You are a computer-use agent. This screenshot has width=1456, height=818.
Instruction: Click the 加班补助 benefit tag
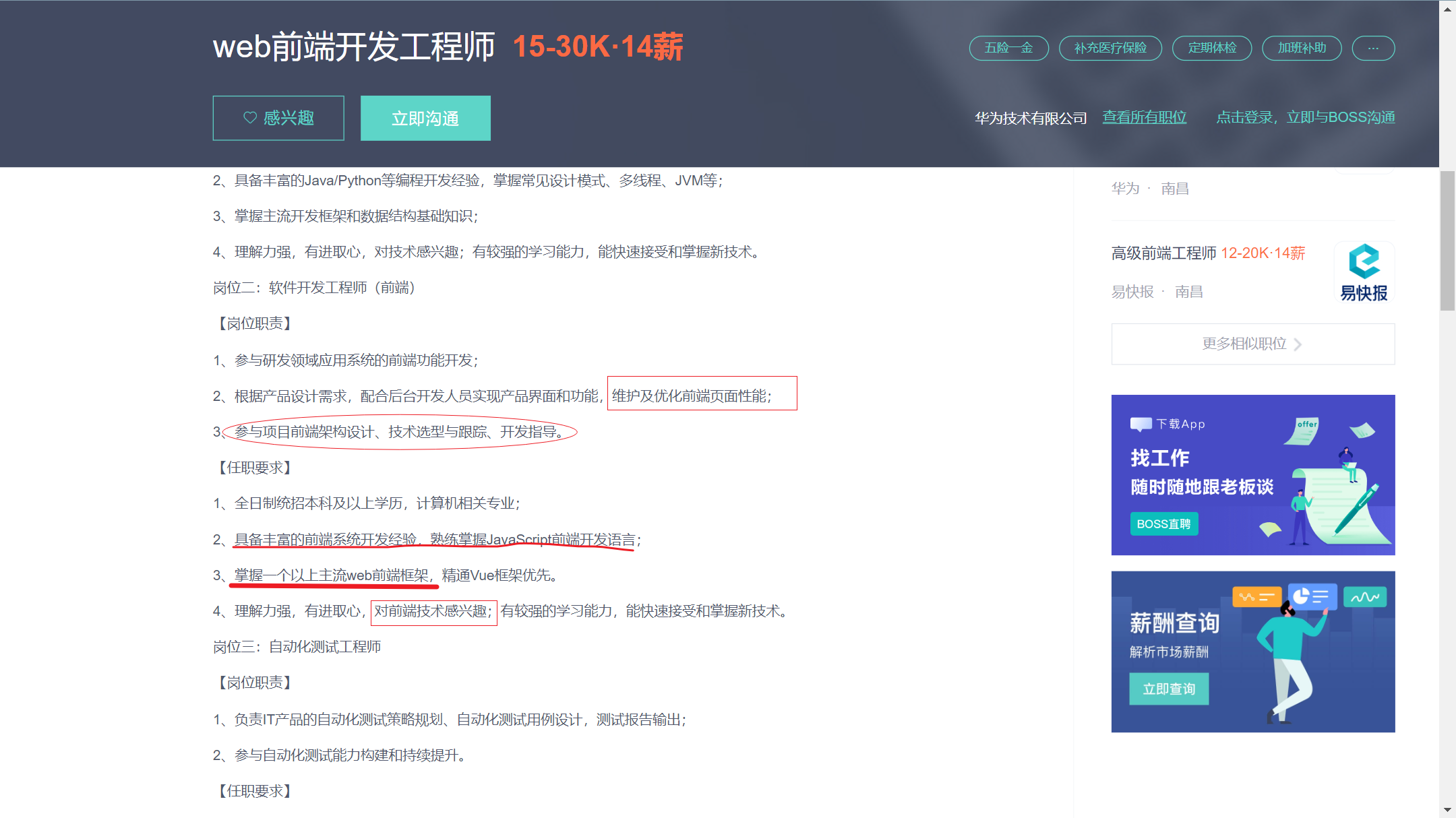(1302, 48)
